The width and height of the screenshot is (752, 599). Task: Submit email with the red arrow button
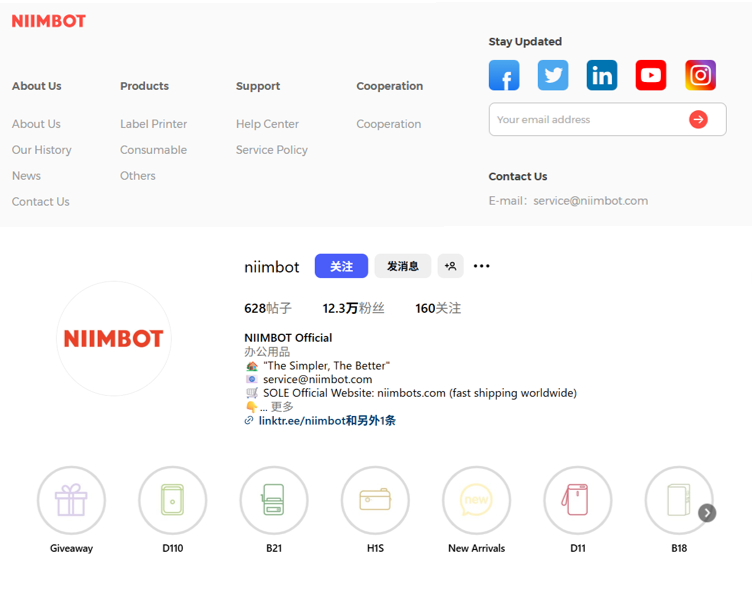[698, 120]
